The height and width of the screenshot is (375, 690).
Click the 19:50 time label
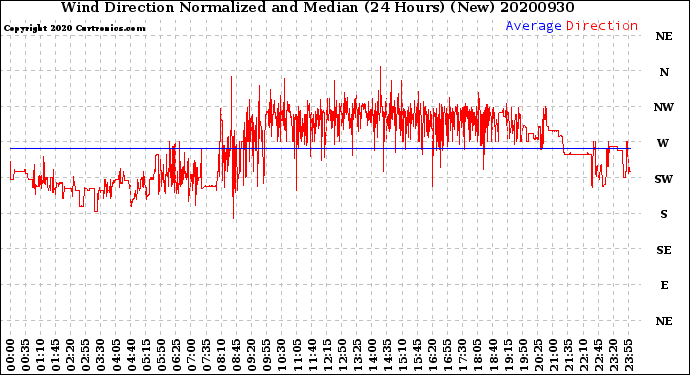click(x=523, y=355)
